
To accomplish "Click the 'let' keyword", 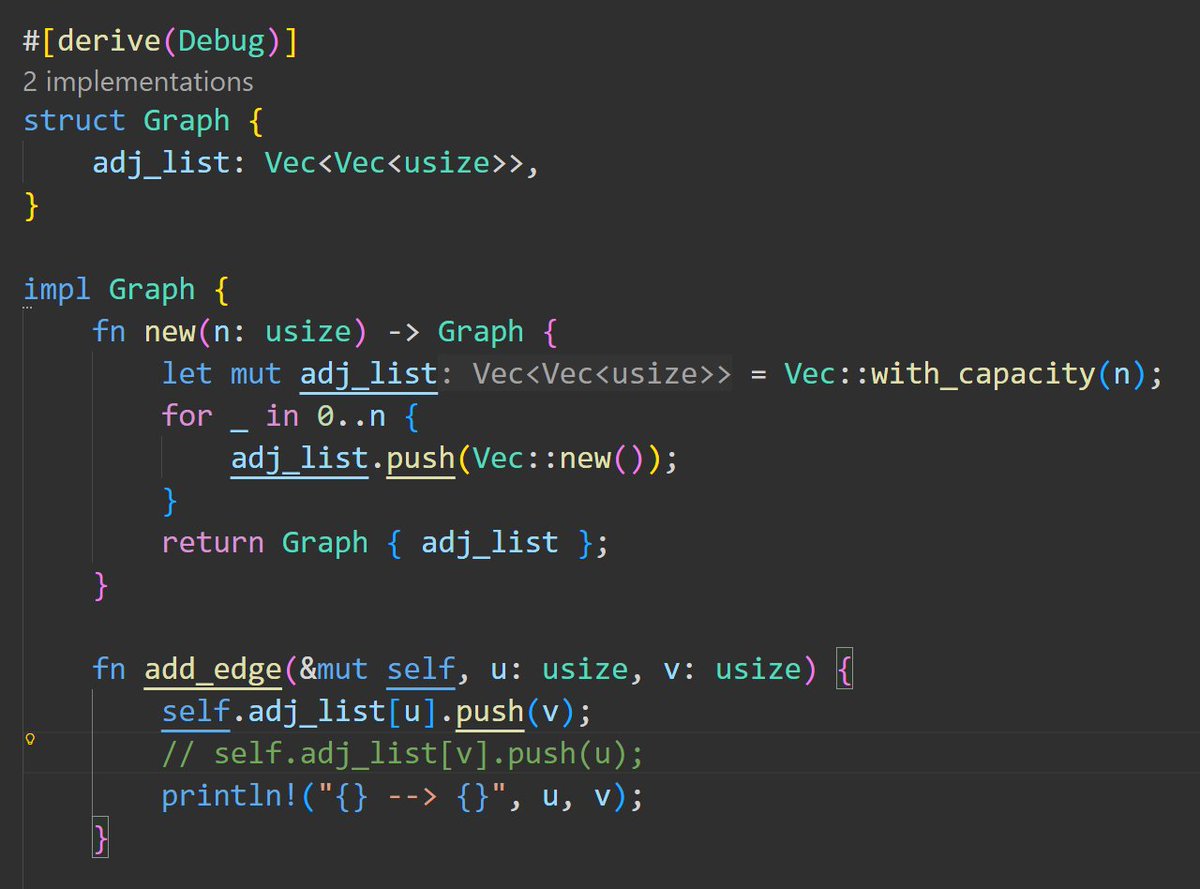I will tap(187, 374).
